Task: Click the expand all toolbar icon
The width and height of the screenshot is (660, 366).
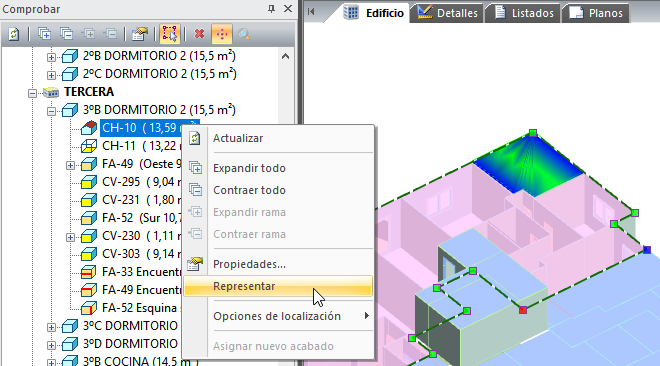Action: (x=44, y=34)
